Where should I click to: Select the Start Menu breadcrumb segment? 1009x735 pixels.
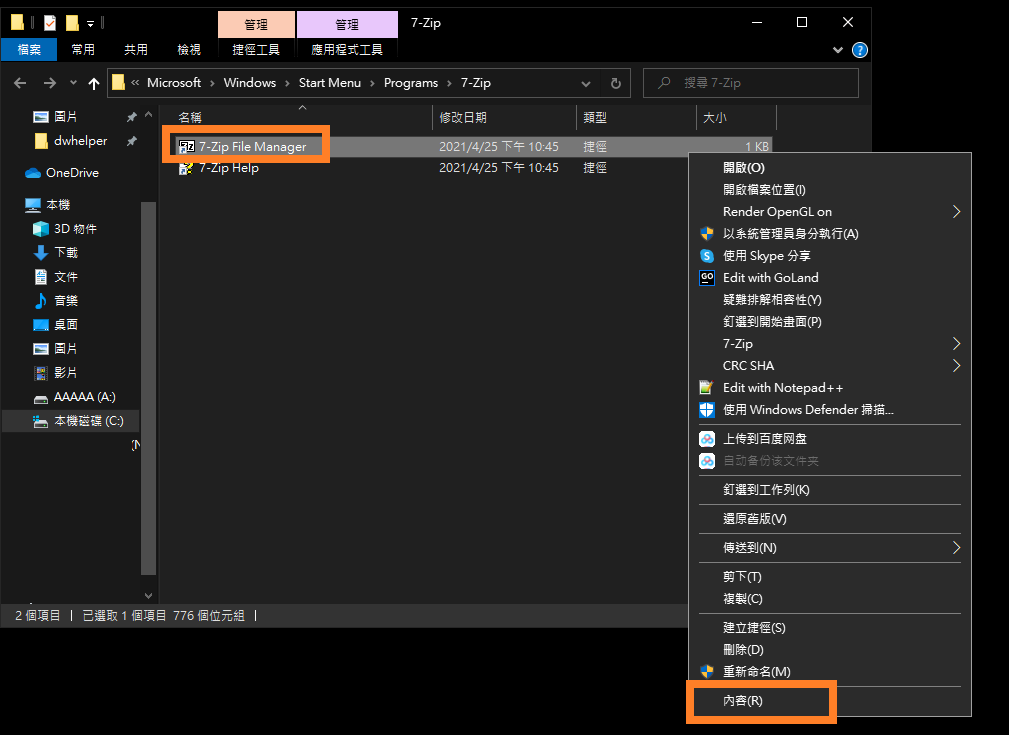(x=329, y=83)
